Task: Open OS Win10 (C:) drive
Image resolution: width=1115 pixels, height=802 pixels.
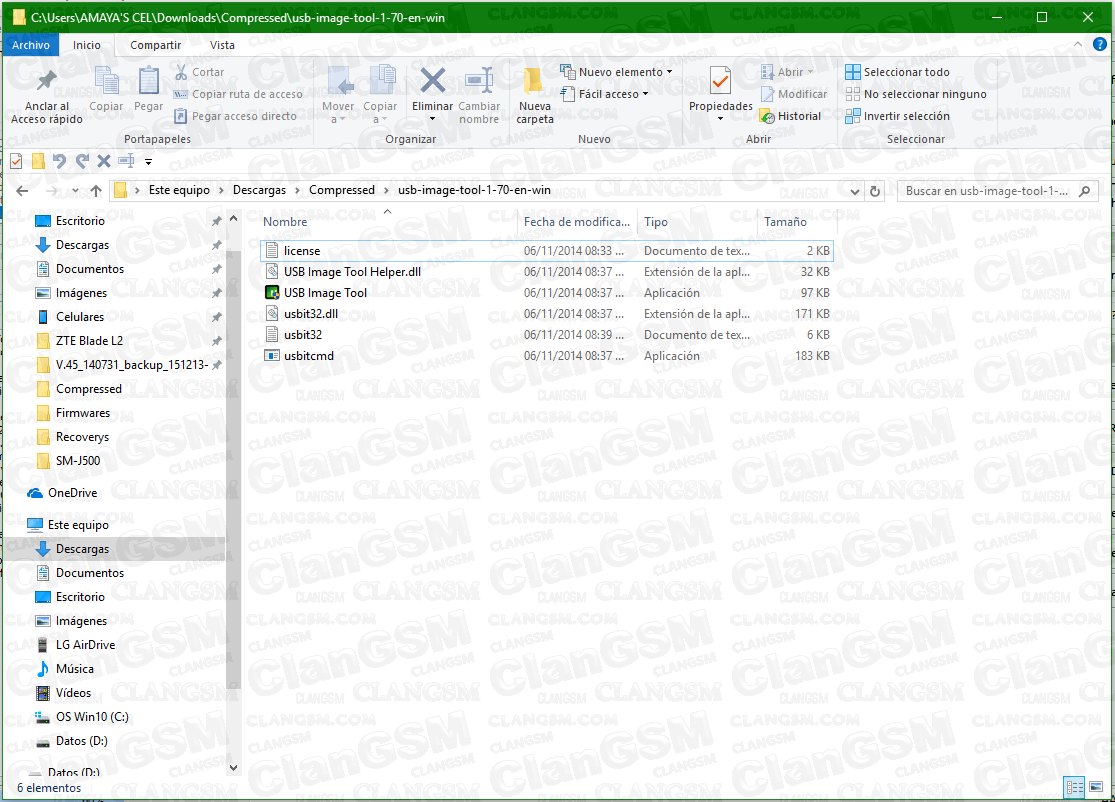Action: (x=92, y=717)
